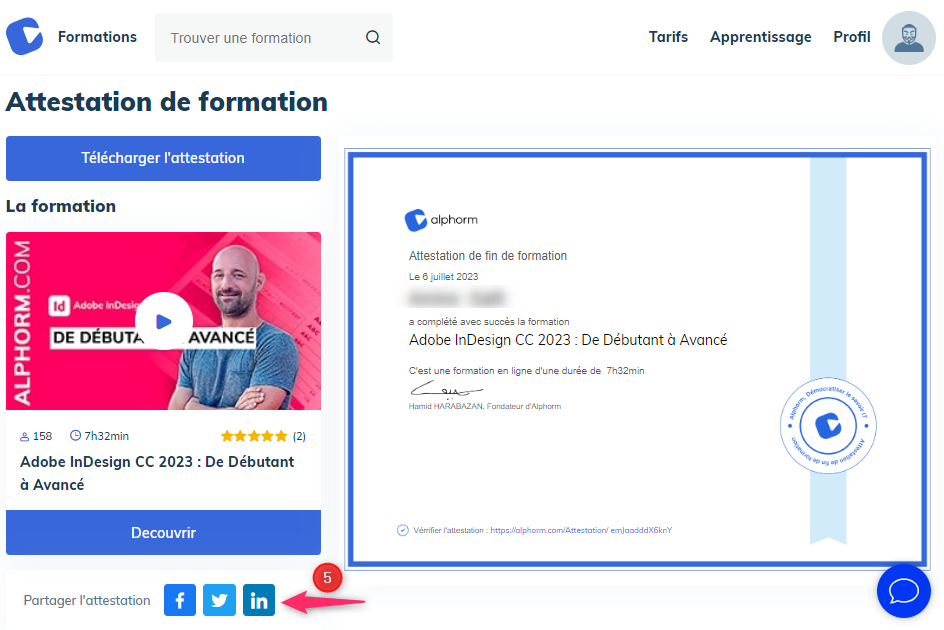The image size is (944, 630).
Task: Click the Hamid HARABAZAN signature line
Action: (x=485, y=406)
